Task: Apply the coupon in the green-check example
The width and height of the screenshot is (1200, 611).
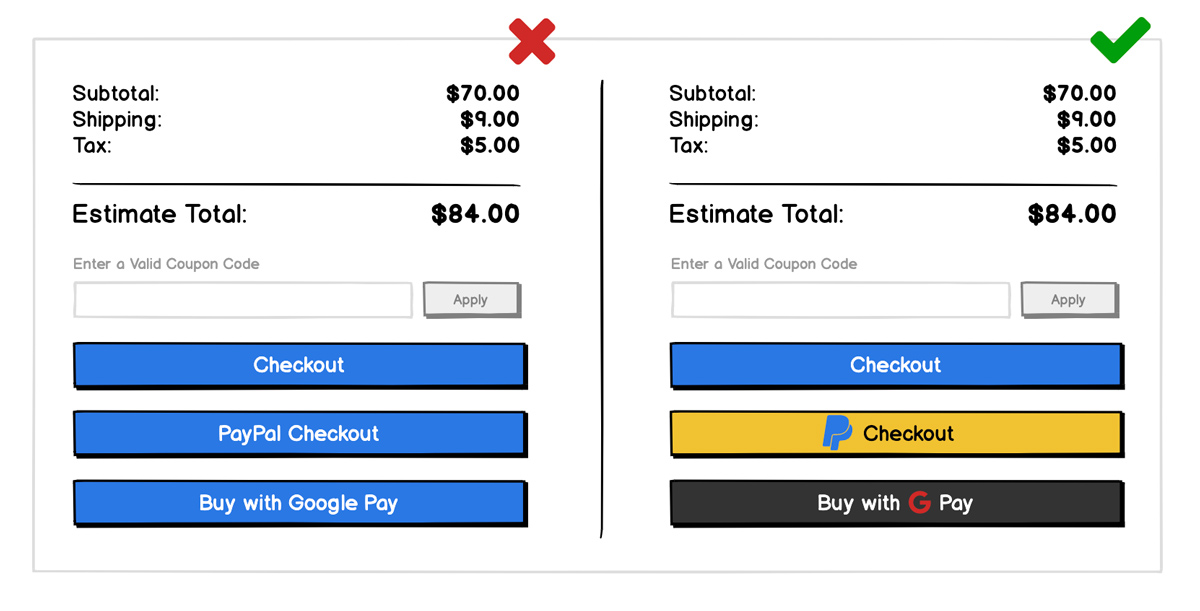Action: [1068, 299]
